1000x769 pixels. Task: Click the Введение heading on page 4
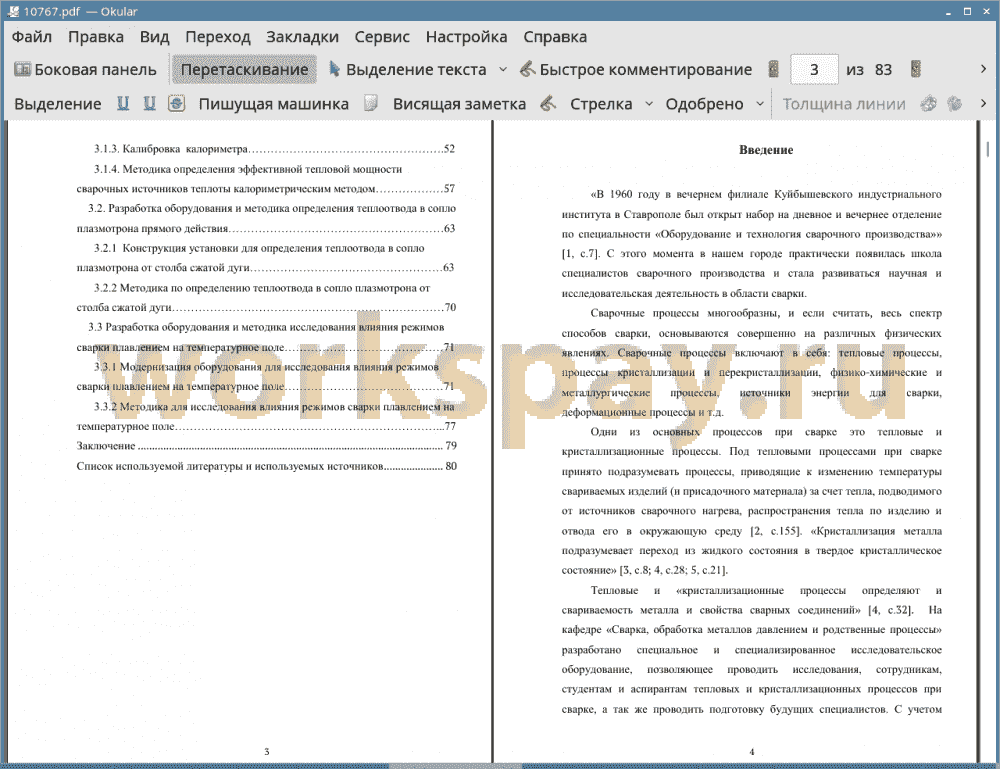(x=765, y=150)
